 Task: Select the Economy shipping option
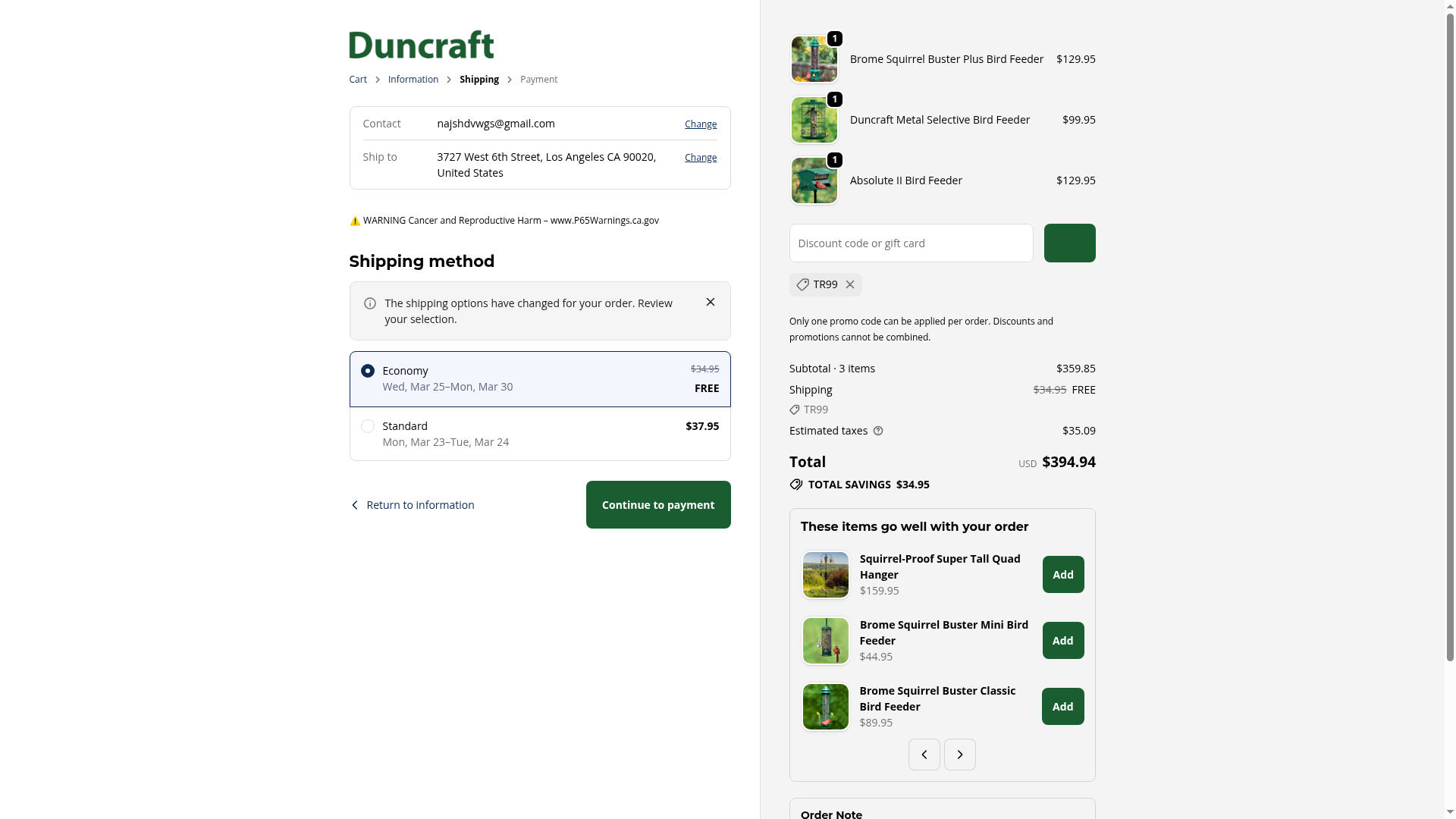540,379
